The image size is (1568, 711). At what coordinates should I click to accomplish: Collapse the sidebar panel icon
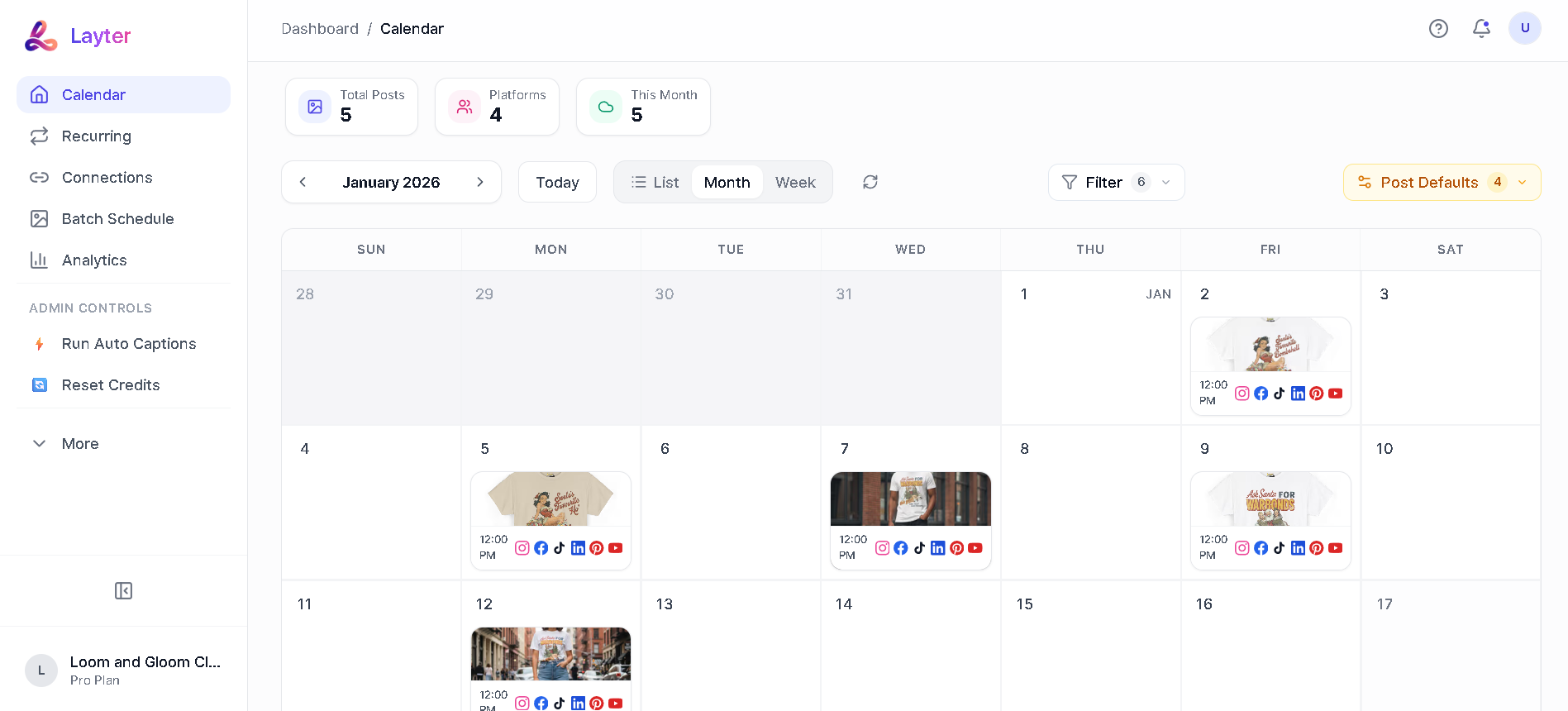123,590
